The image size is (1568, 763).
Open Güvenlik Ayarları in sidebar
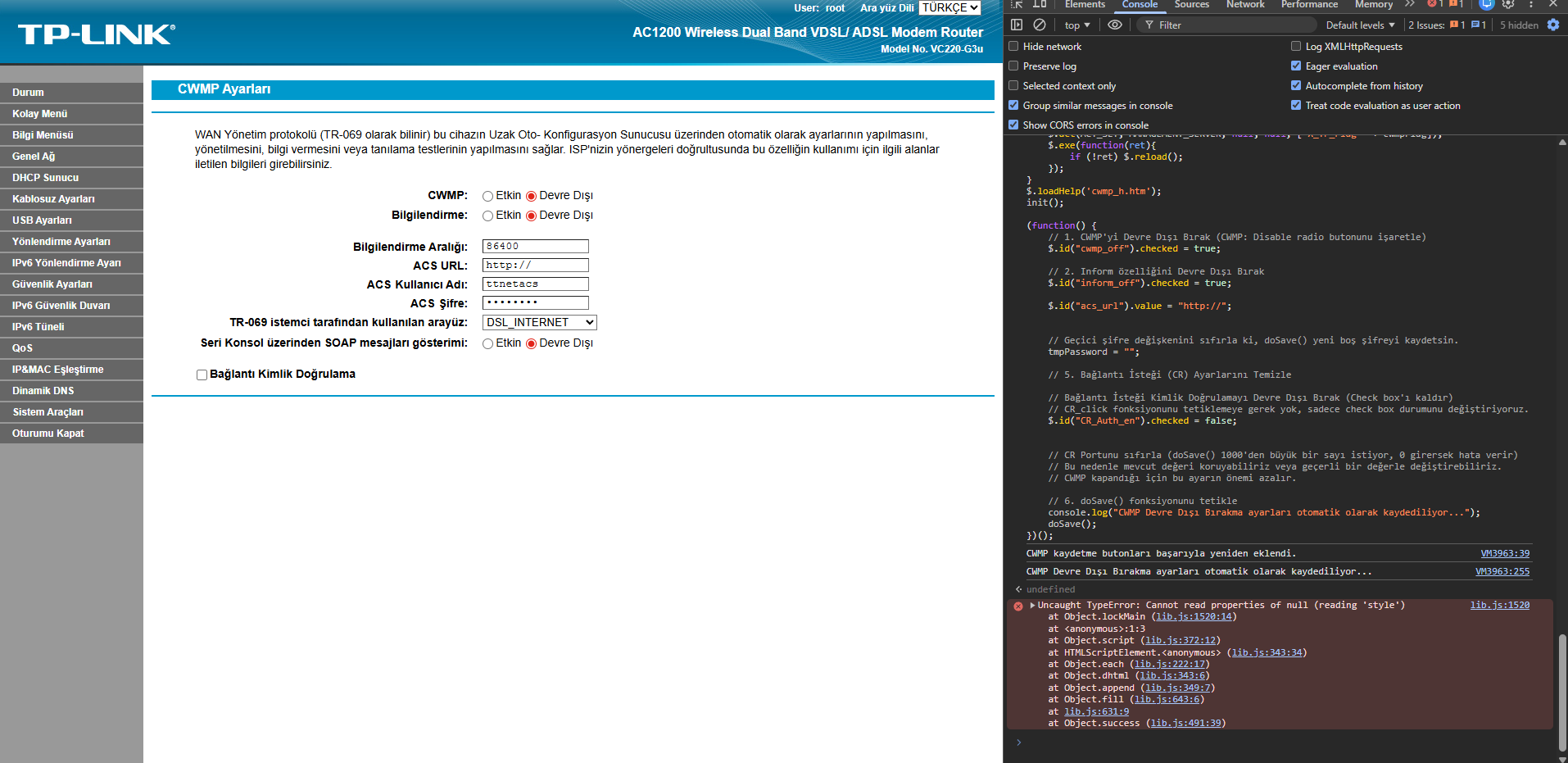[x=71, y=284]
